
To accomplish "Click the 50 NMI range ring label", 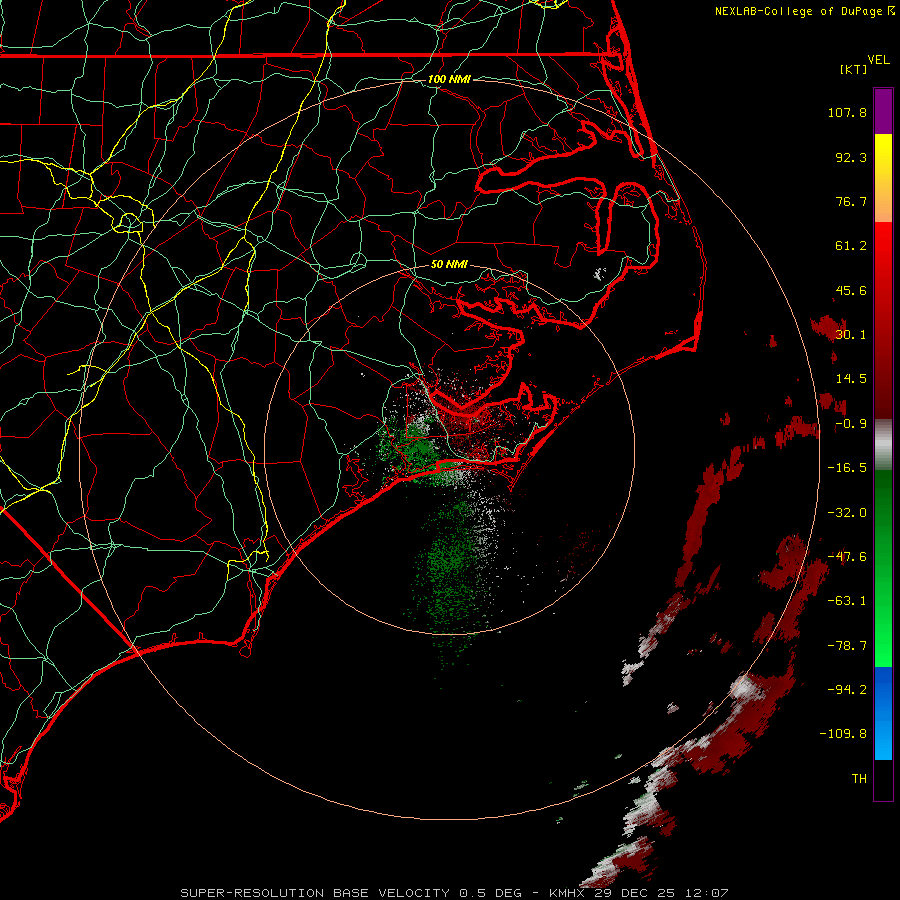I will pos(449,264).
